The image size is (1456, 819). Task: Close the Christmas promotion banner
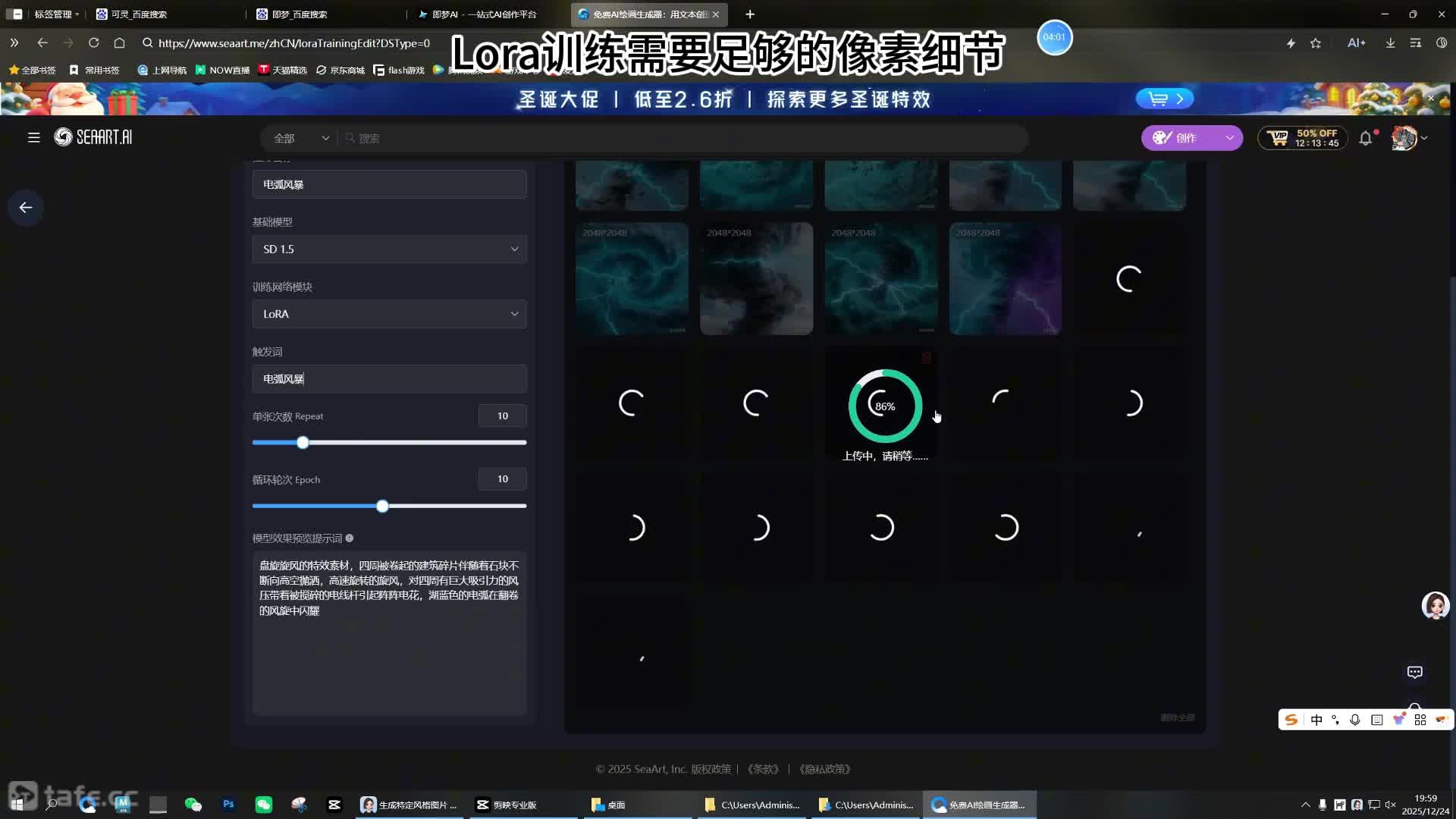click(1431, 99)
